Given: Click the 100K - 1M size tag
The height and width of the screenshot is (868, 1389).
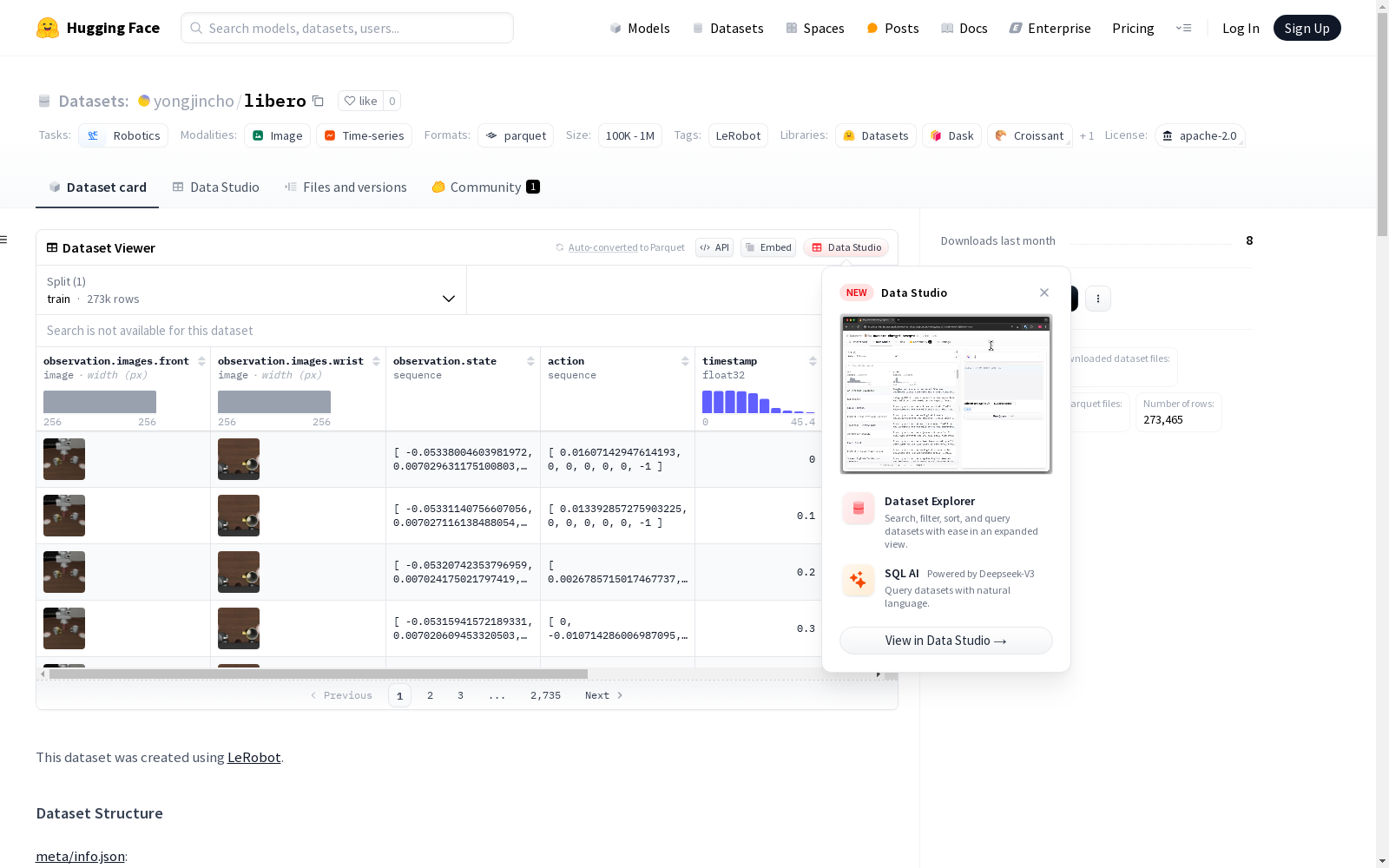Looking at the screenshot, I should click(629, 135).
